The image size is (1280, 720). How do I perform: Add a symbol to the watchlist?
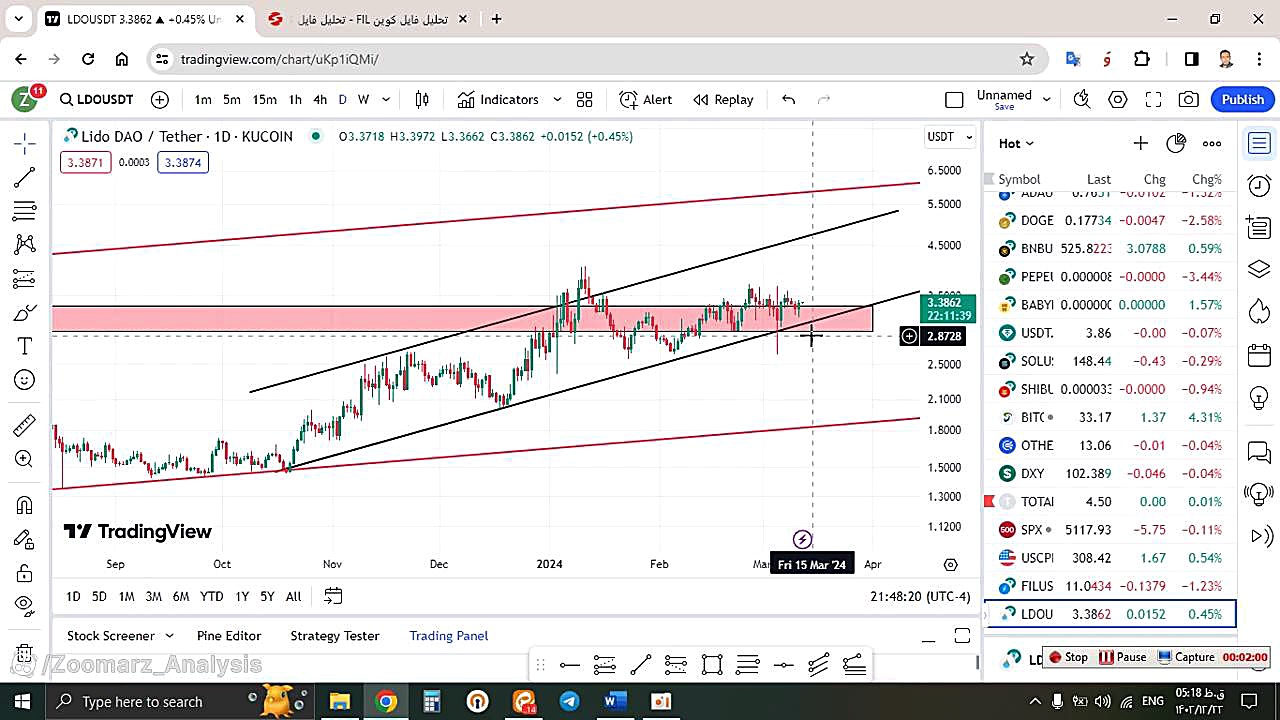pos(1140,143)
